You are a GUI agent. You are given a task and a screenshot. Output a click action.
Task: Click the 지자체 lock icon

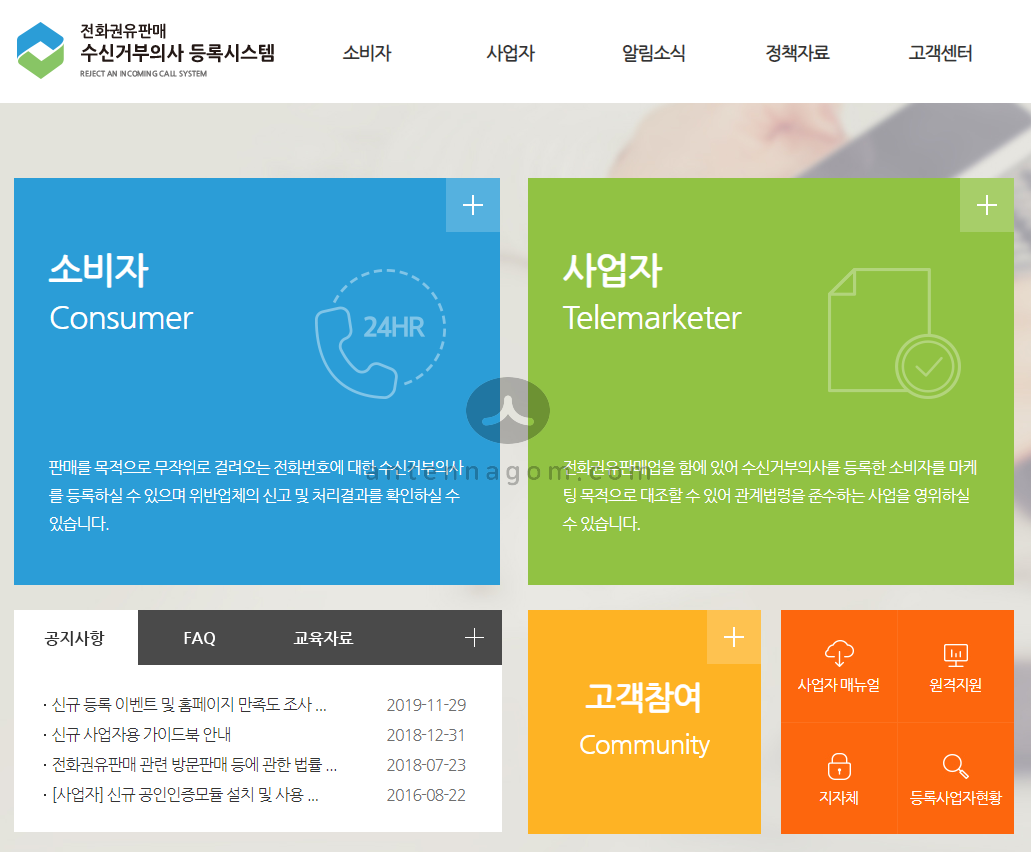839,766
